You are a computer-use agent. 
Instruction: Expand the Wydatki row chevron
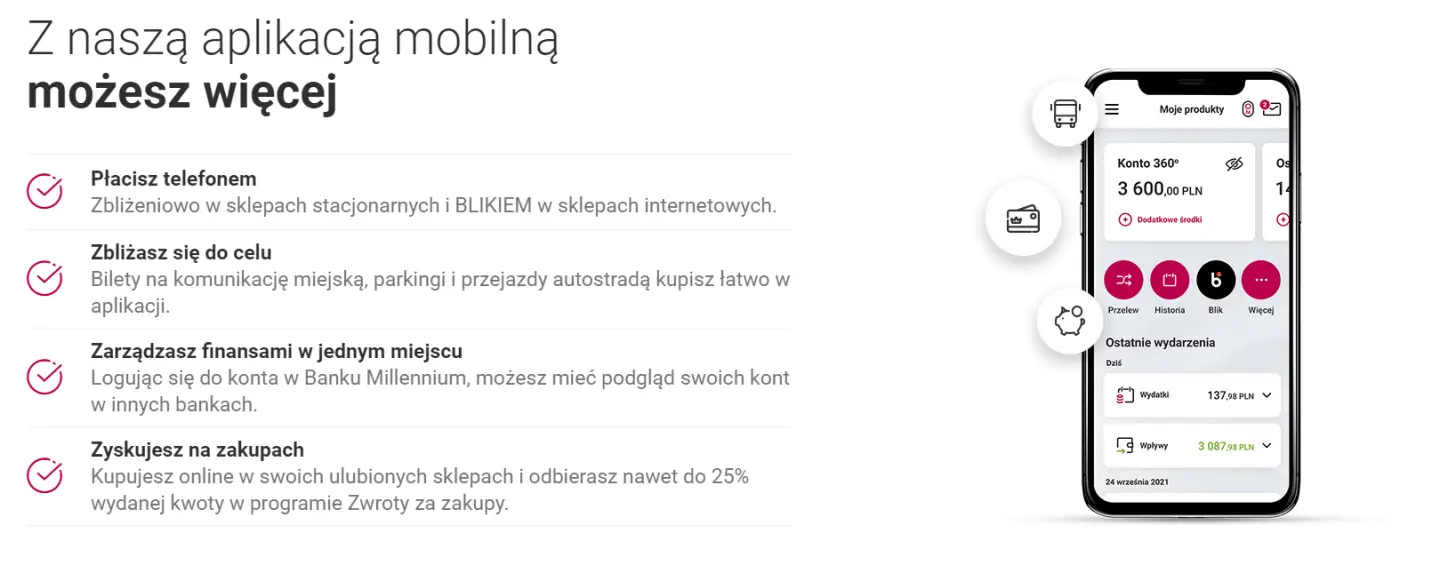(1267, 395)
